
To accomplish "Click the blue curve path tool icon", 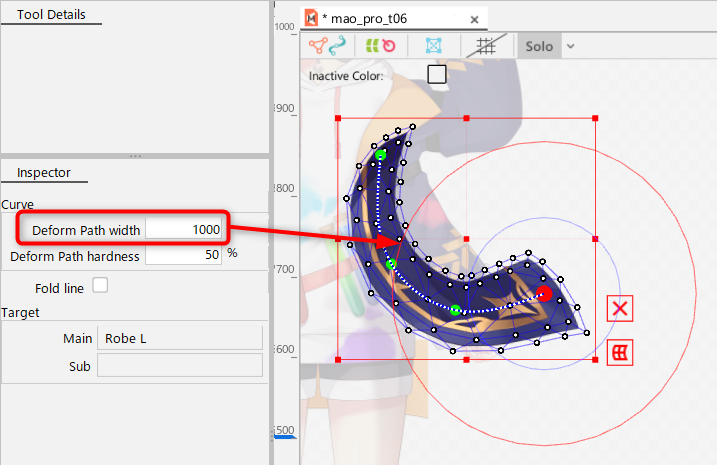I will click(x=339, y=45).
